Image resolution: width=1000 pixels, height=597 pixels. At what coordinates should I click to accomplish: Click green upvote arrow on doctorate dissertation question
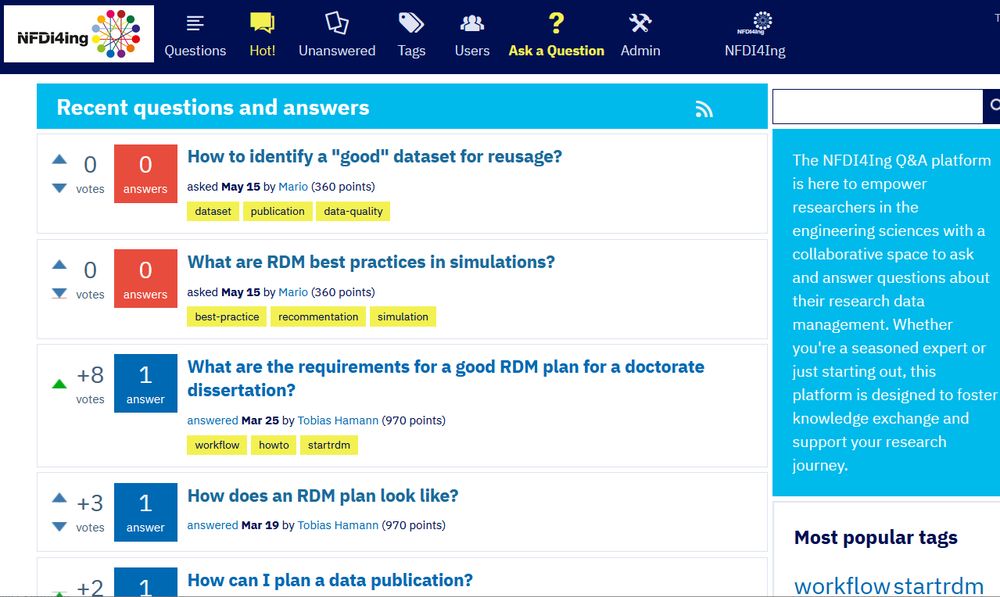point(59,383)
